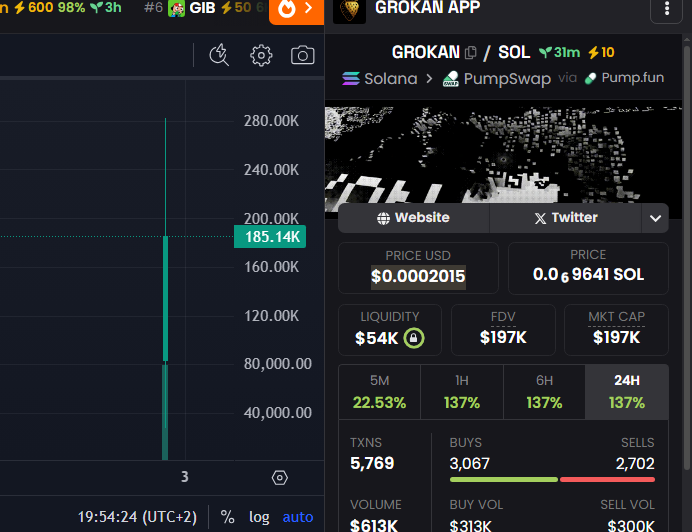The image size is (692, 532).
Task: Copy the GROKAN token address icon
Action: pos(470,53)
